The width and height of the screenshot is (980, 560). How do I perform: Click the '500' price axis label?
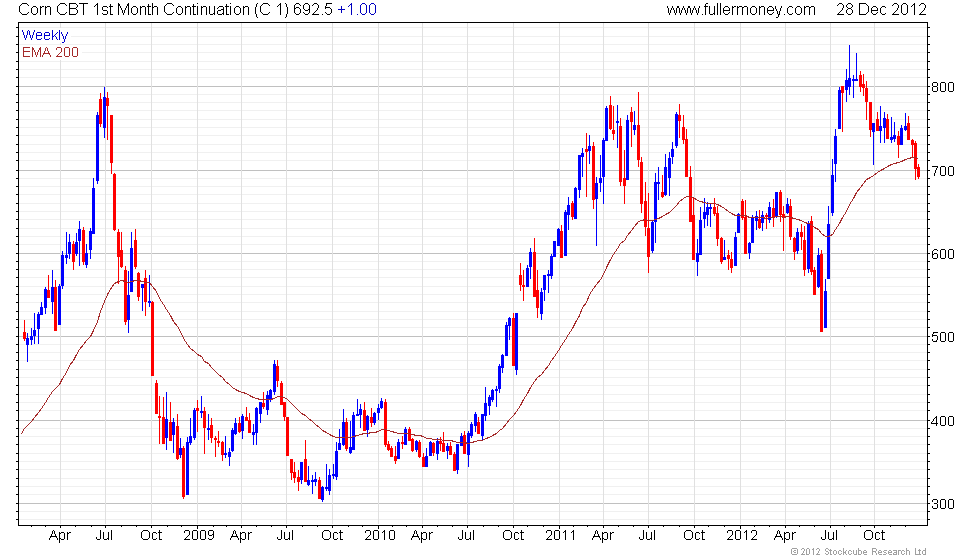tap(942, 338)
